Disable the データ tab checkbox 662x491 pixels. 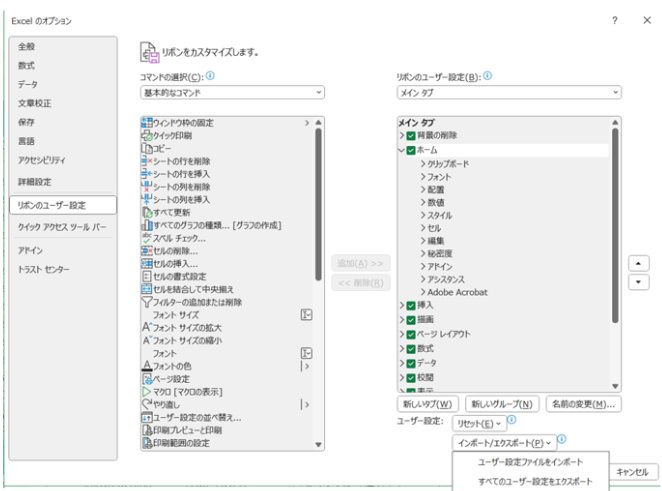(x=411, y=363)
